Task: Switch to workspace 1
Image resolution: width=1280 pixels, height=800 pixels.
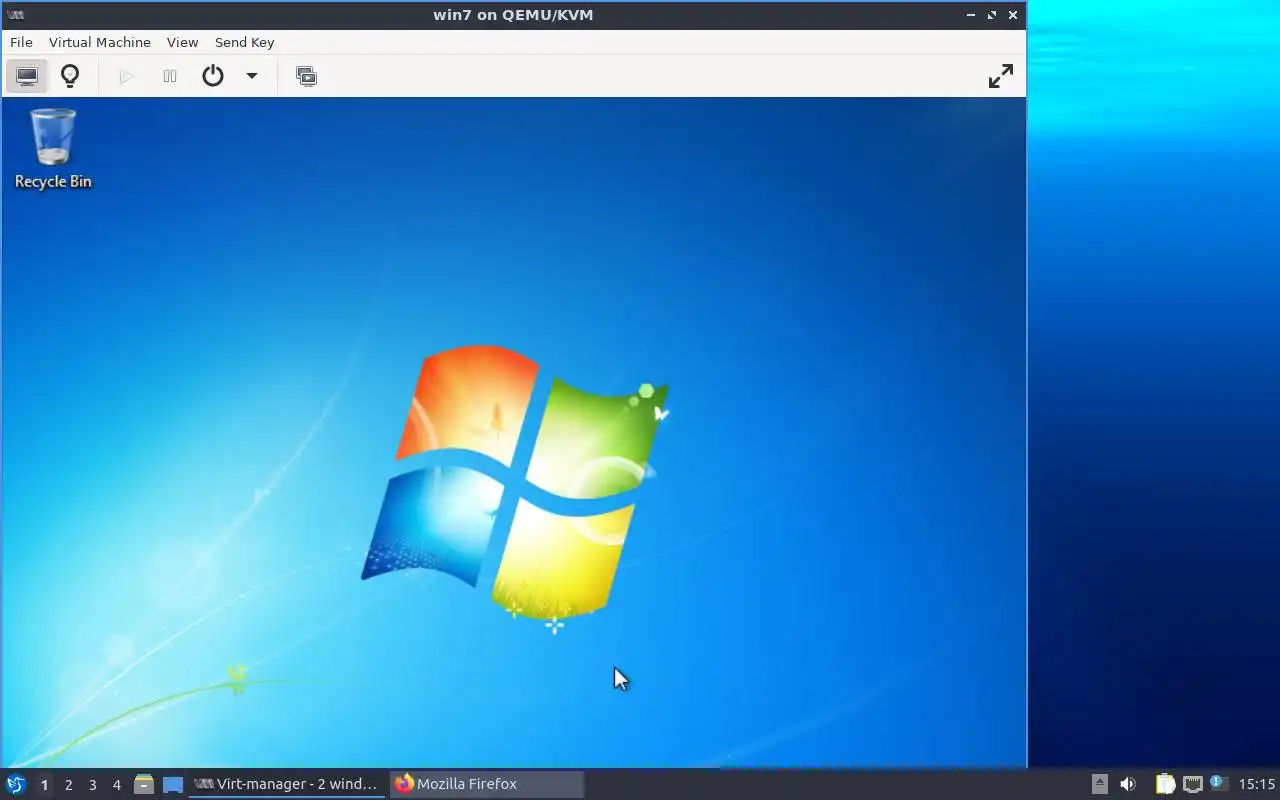Action: click(44, 785)
